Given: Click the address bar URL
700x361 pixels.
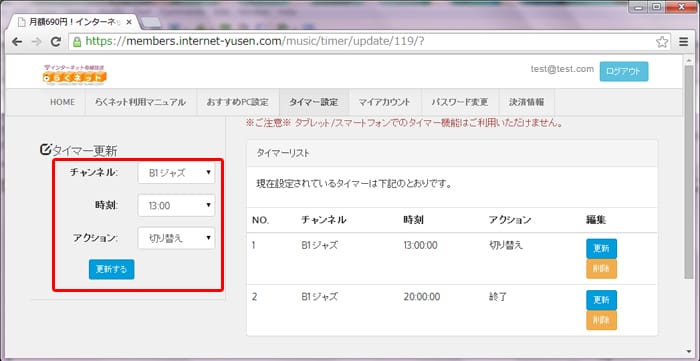Looking at the screenshot, I should (254, 42).
